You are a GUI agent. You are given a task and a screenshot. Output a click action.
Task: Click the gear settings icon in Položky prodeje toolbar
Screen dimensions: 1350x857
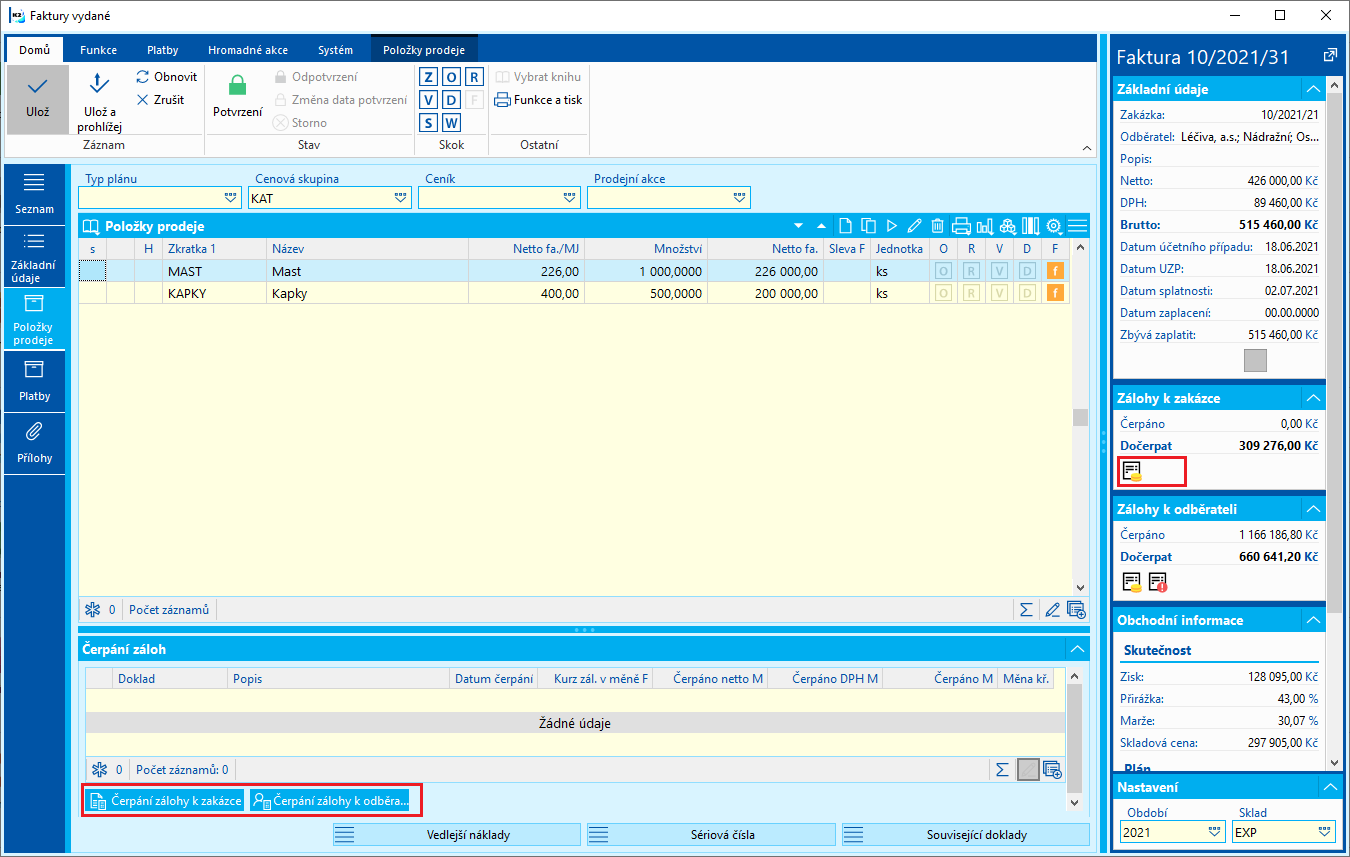point(1053,226)
